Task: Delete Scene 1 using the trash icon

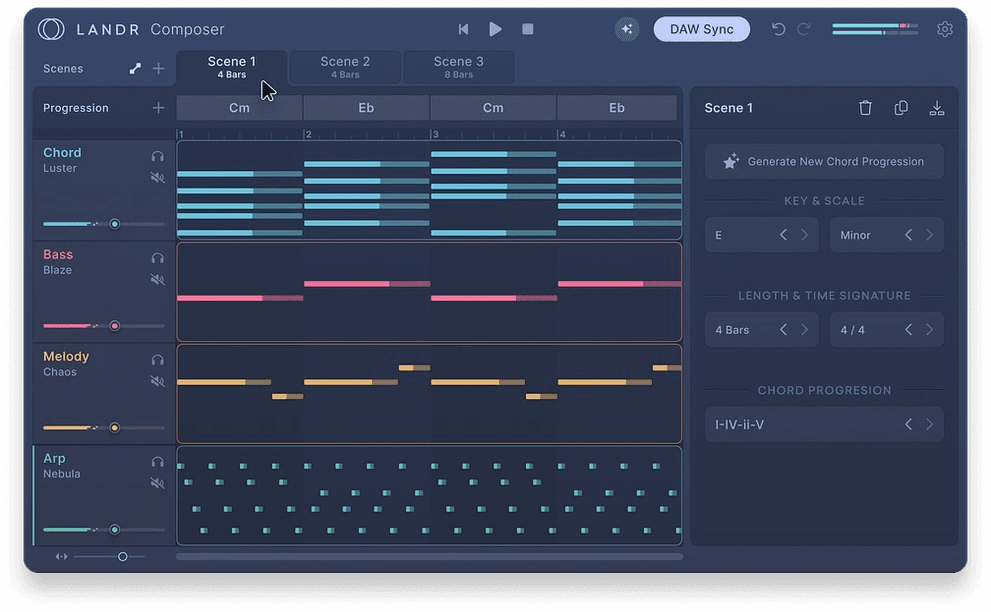Action: point(865,107)
